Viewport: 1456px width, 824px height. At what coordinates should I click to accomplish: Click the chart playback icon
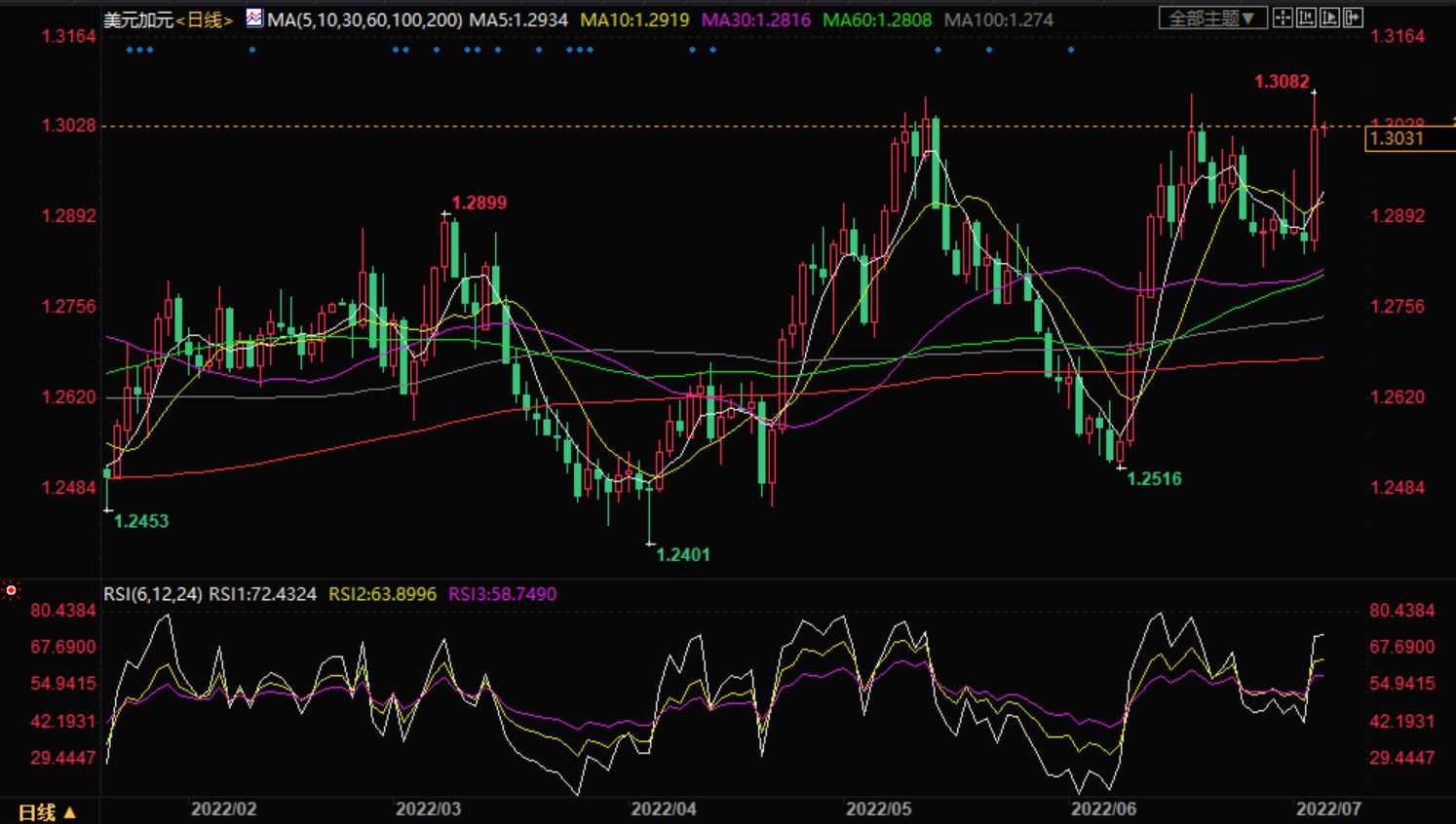1329,19
